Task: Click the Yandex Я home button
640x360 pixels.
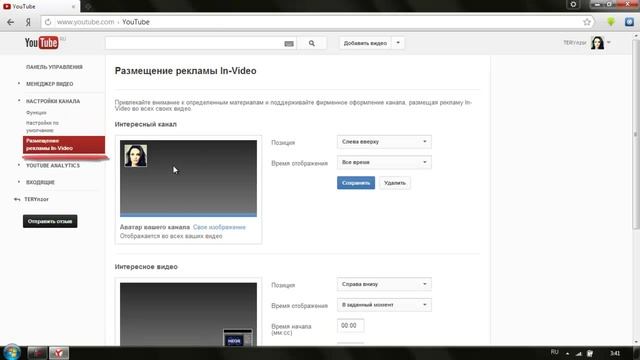Action: (28, 22)
